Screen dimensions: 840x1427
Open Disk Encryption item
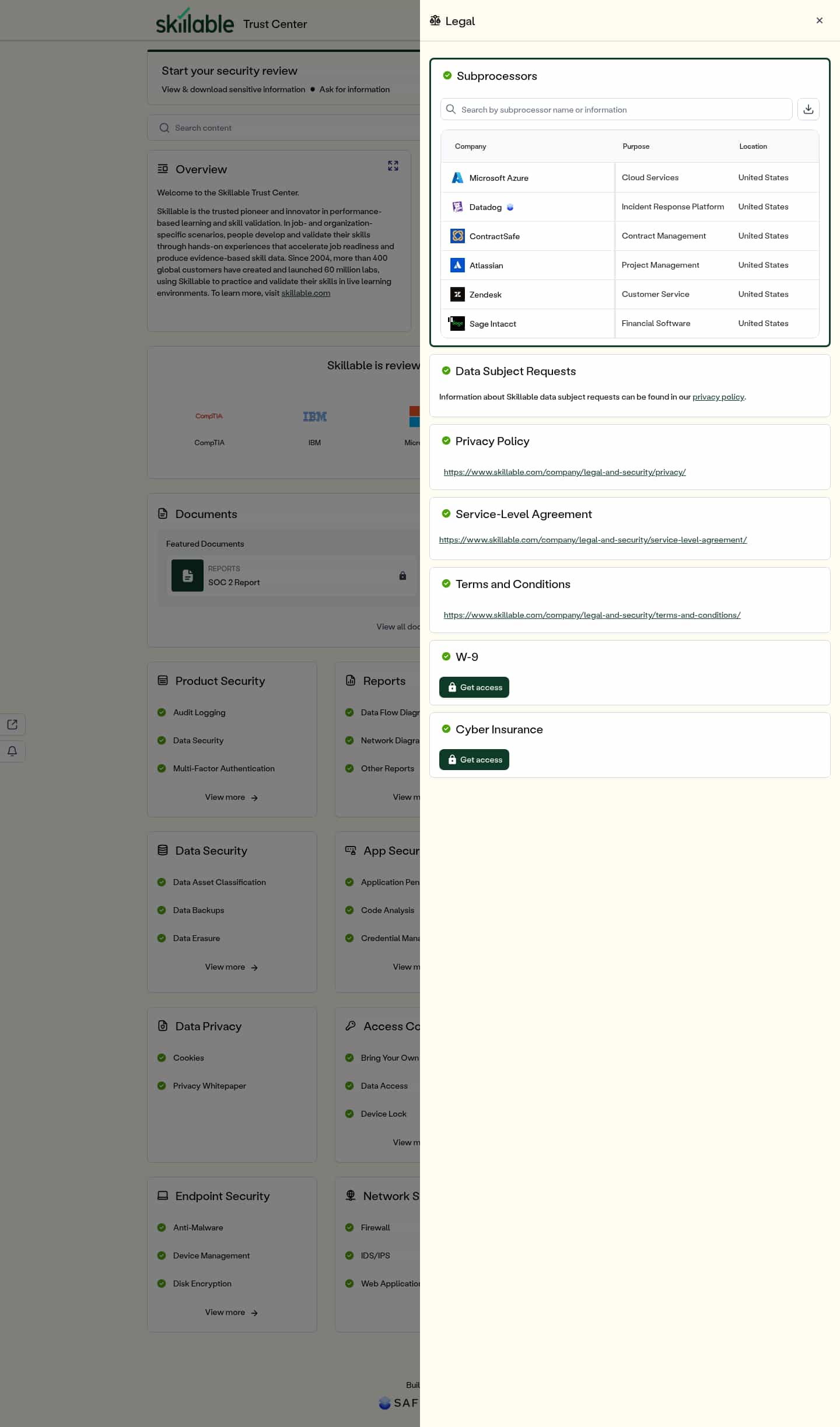tap(202, 1283)
